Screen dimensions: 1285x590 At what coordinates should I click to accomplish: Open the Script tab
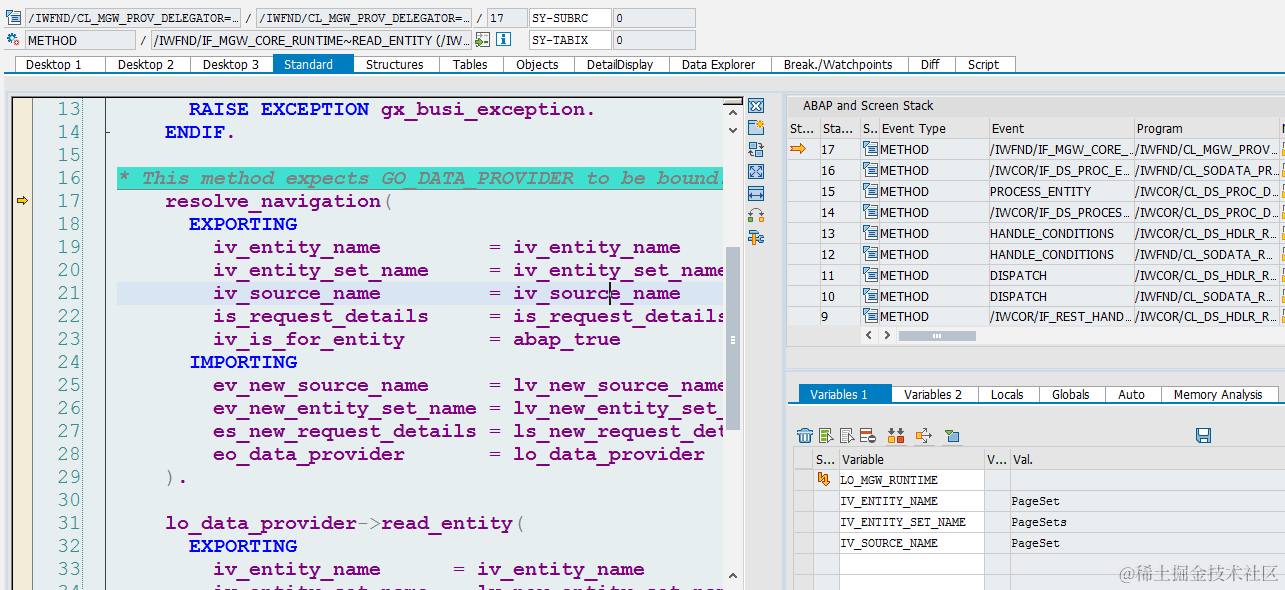tap(984, 64)
